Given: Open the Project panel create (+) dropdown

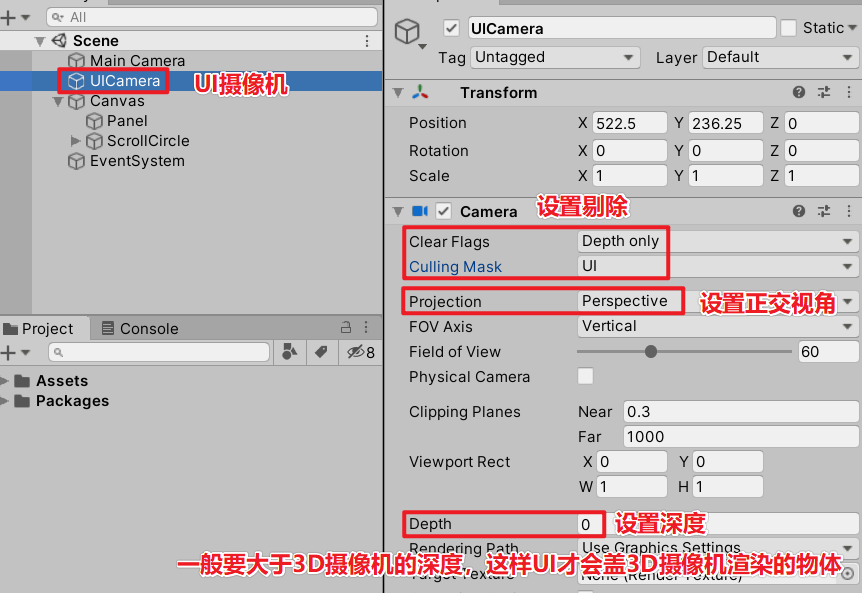Looking at the screenshot, I should [x=15, y=352].
